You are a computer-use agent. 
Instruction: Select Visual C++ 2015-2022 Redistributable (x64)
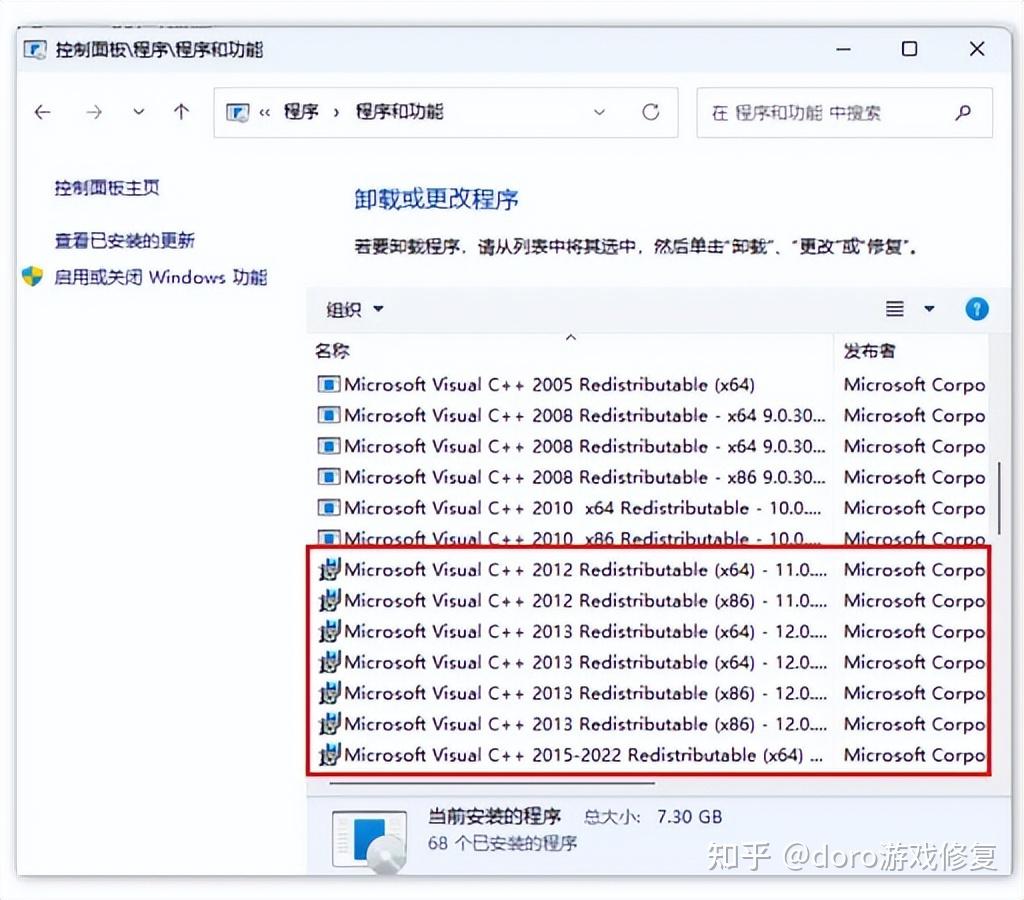click(x=583, y=755)
